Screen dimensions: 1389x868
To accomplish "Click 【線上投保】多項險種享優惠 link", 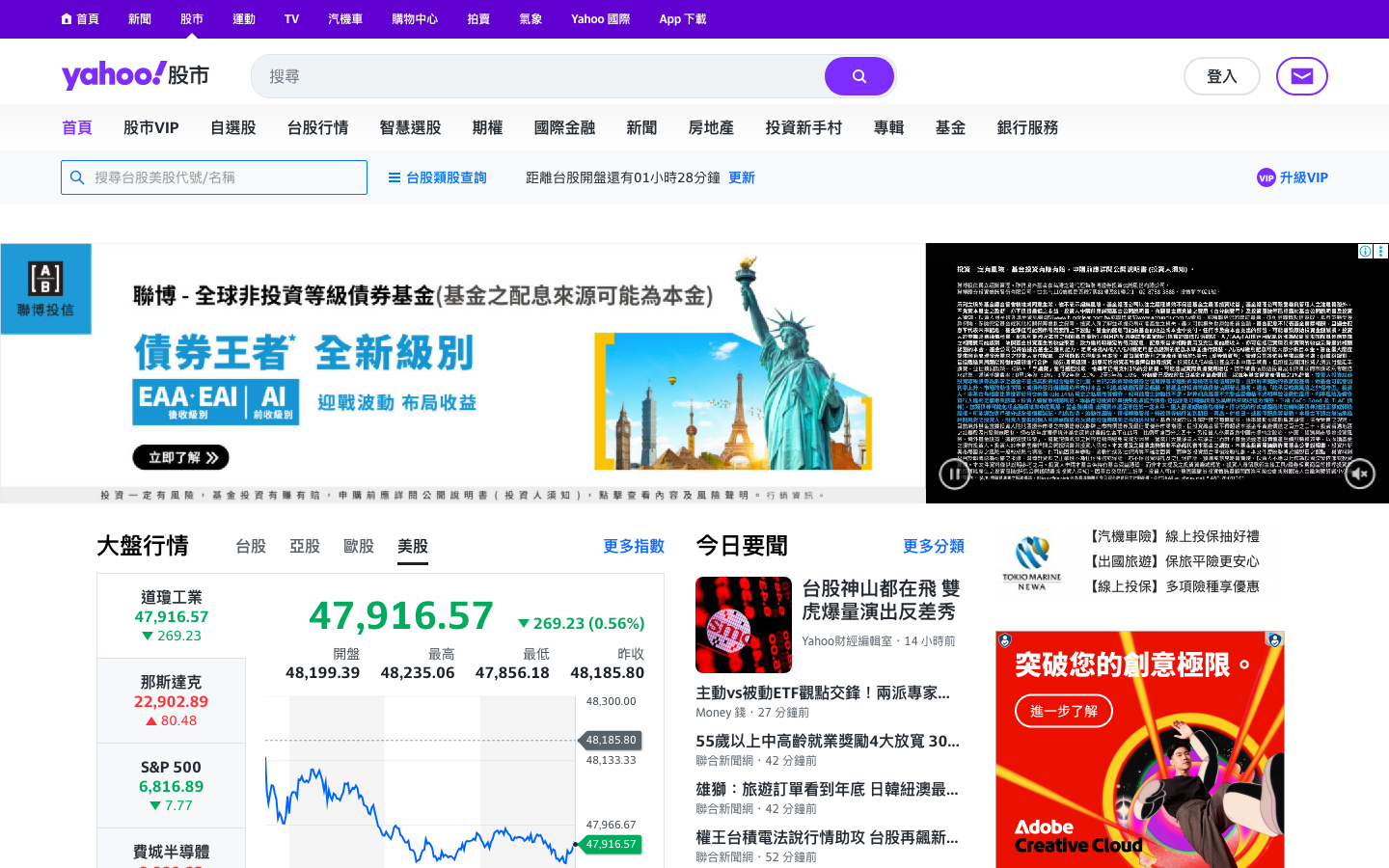I will pyautogui.click(x=1172, y=586).
